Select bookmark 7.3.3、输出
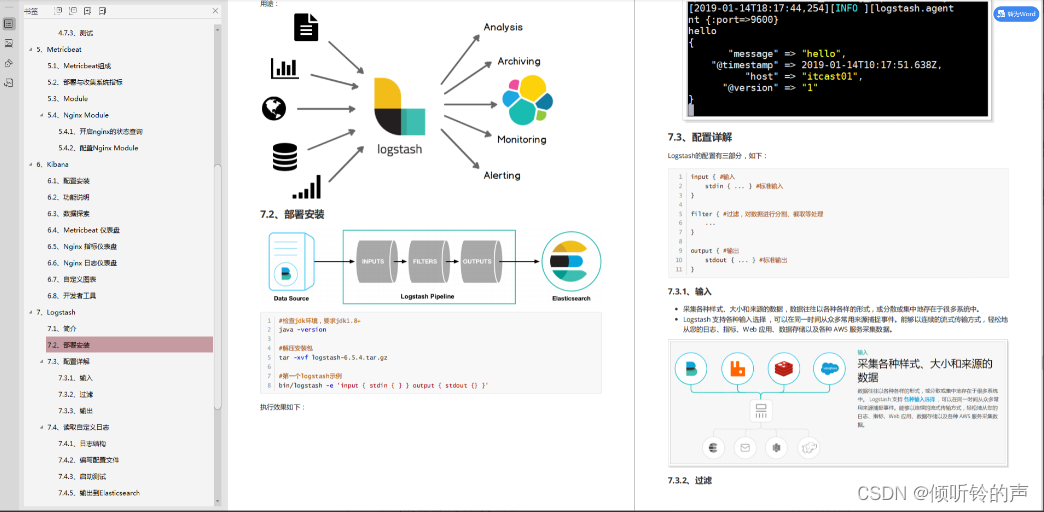Viewport: 1044px width, 512px height. (76, 410)
